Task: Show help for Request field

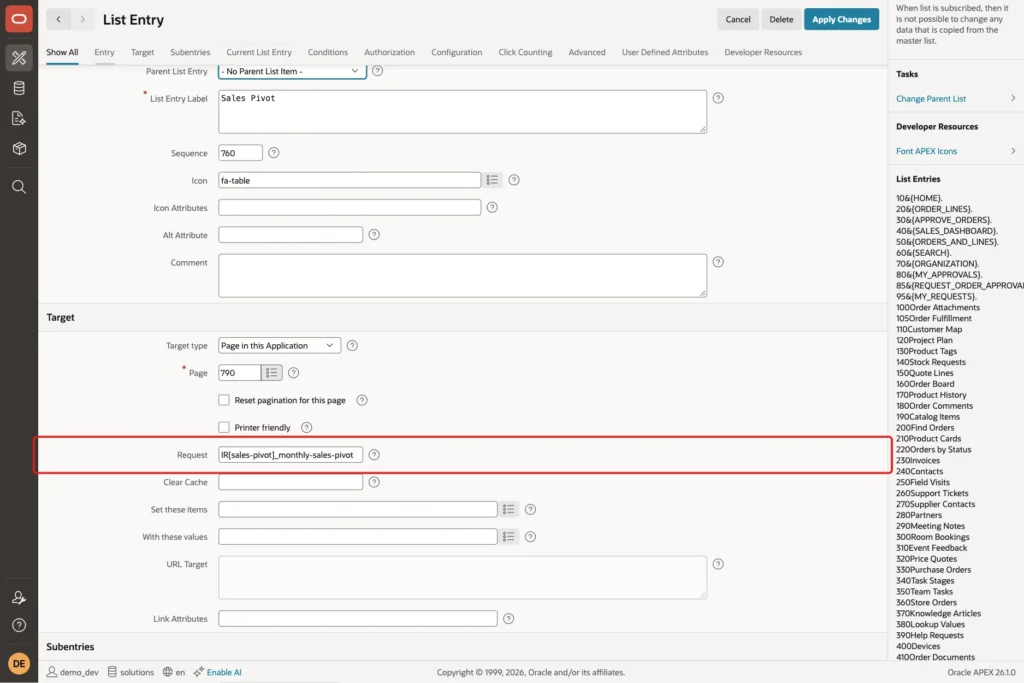Action: 374,454
